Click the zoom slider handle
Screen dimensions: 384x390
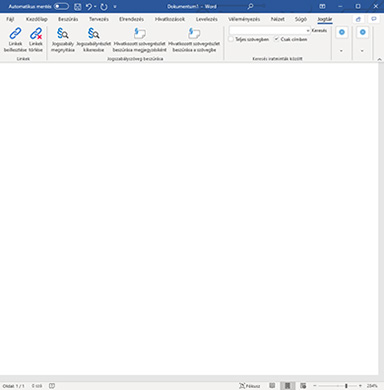(x=346, y=386)
